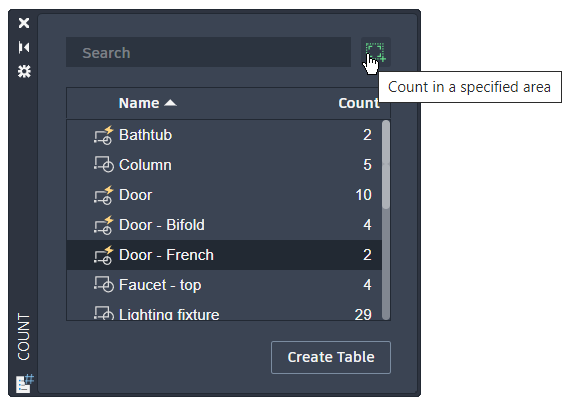Click the Search input field

tap(208, 52)
